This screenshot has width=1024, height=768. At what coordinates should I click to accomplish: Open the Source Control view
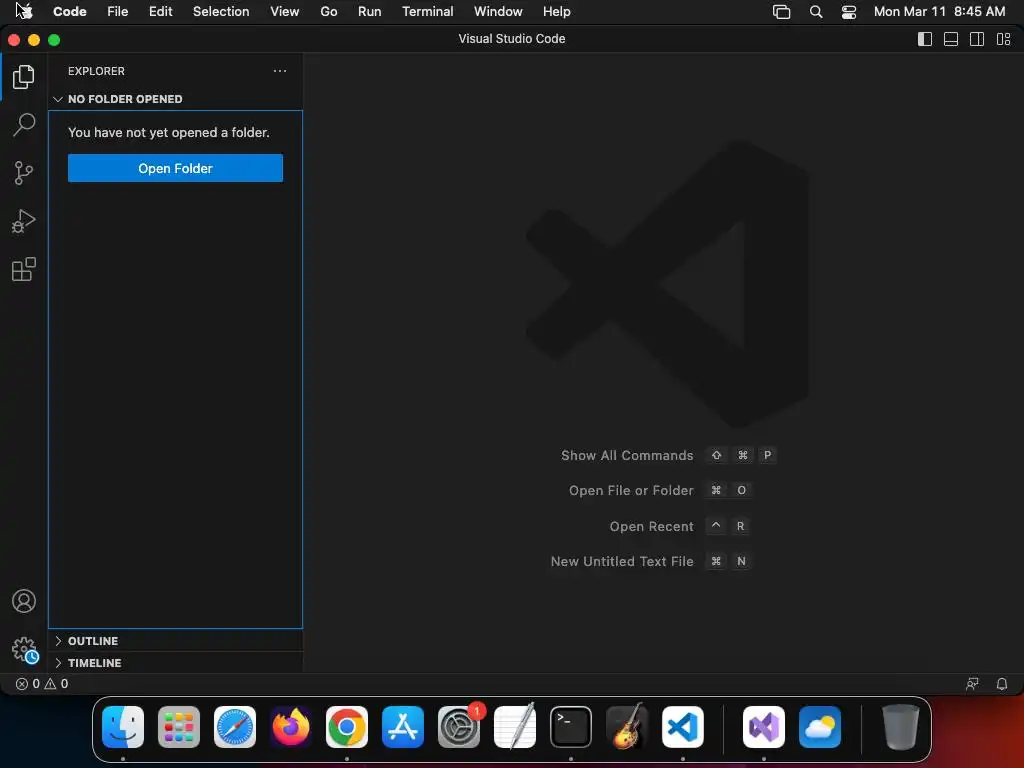[24, 173]
